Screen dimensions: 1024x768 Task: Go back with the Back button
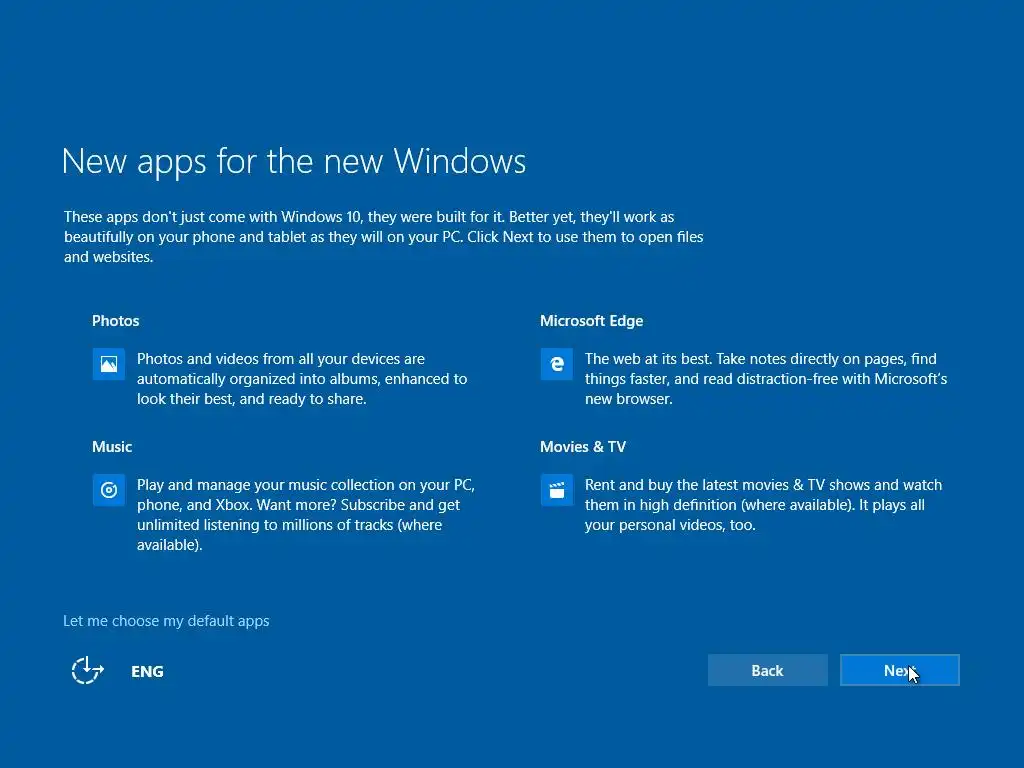click(x=767, y=670)
